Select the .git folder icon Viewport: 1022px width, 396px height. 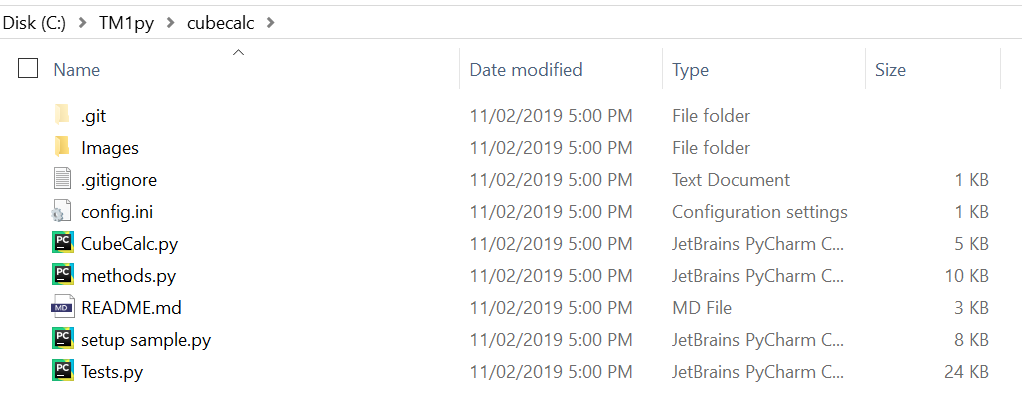coord(62,115)
